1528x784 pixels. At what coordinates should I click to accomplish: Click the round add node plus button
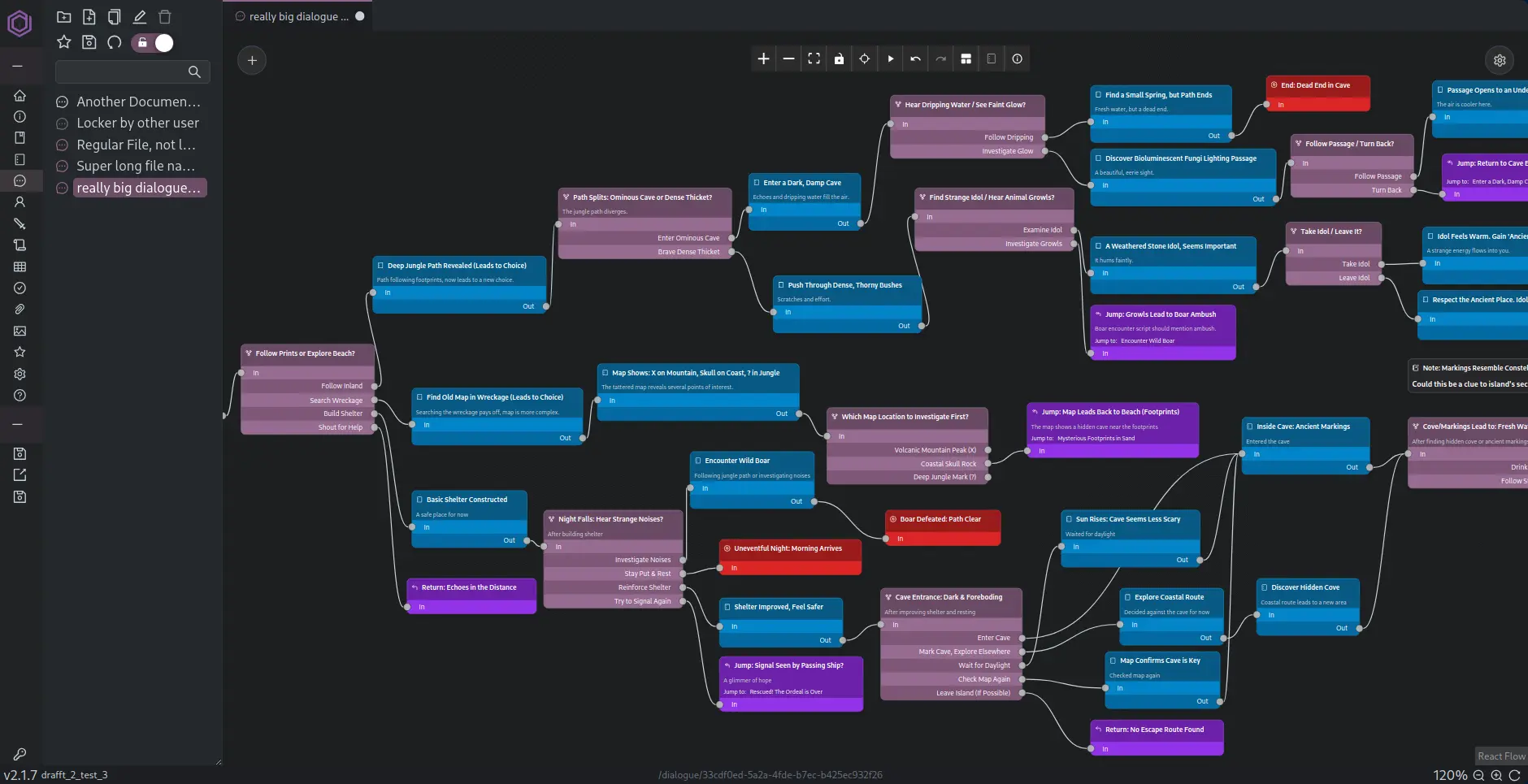coord(252,60)
